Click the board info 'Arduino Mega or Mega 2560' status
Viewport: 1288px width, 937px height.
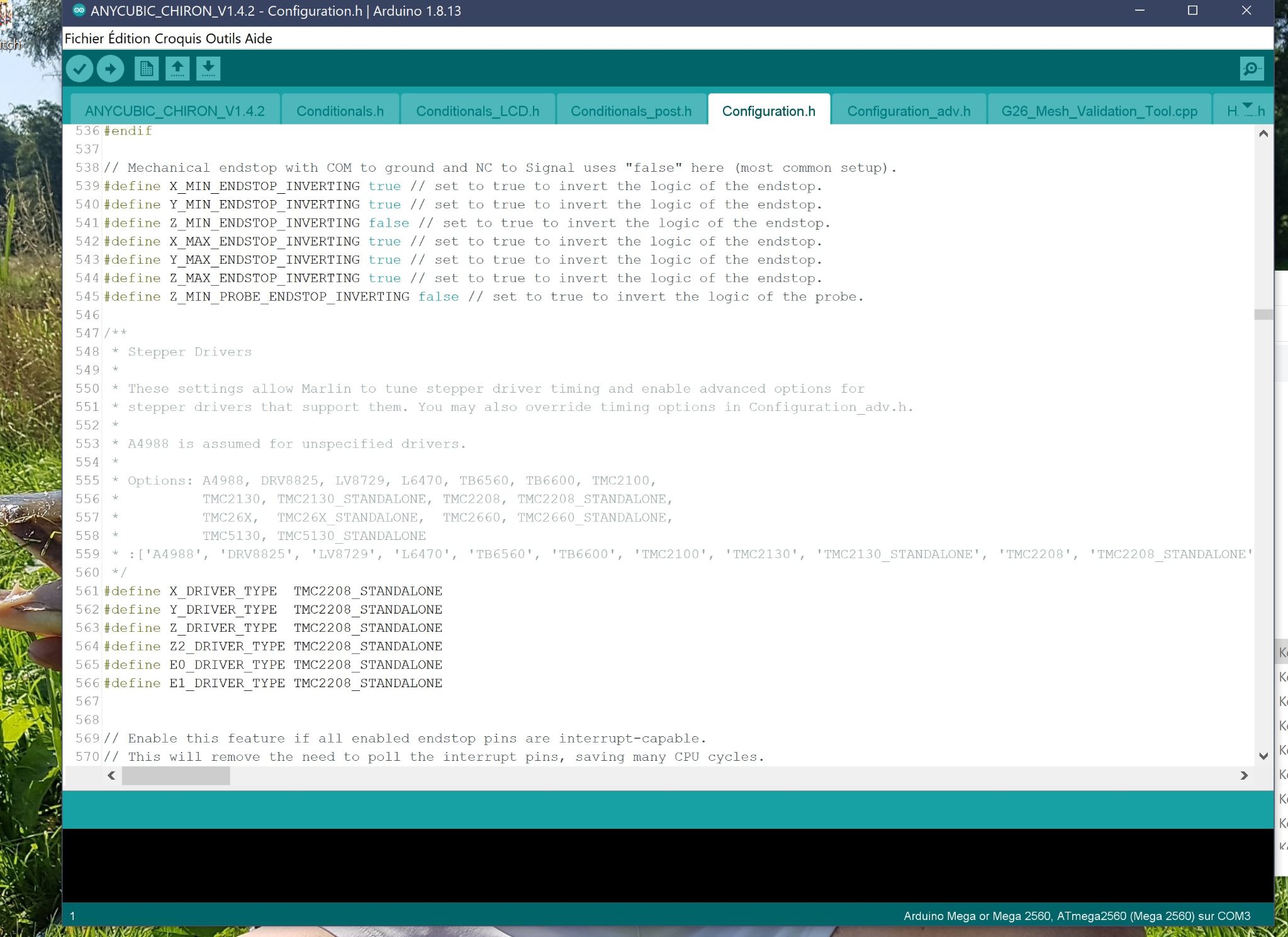coord(1077,916)
